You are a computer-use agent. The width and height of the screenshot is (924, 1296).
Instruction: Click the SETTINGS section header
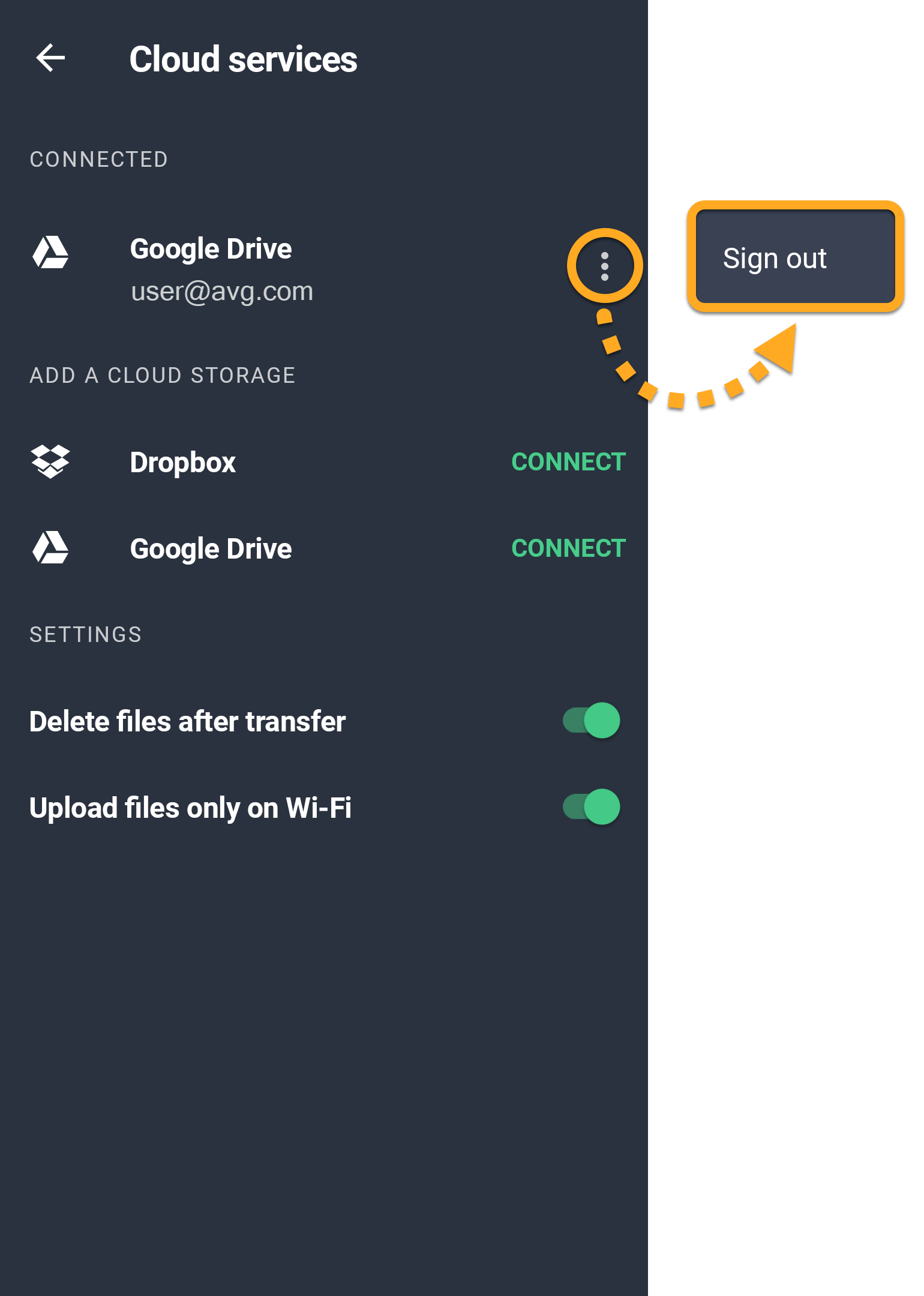pyautogui.click(x=86, y=635)
